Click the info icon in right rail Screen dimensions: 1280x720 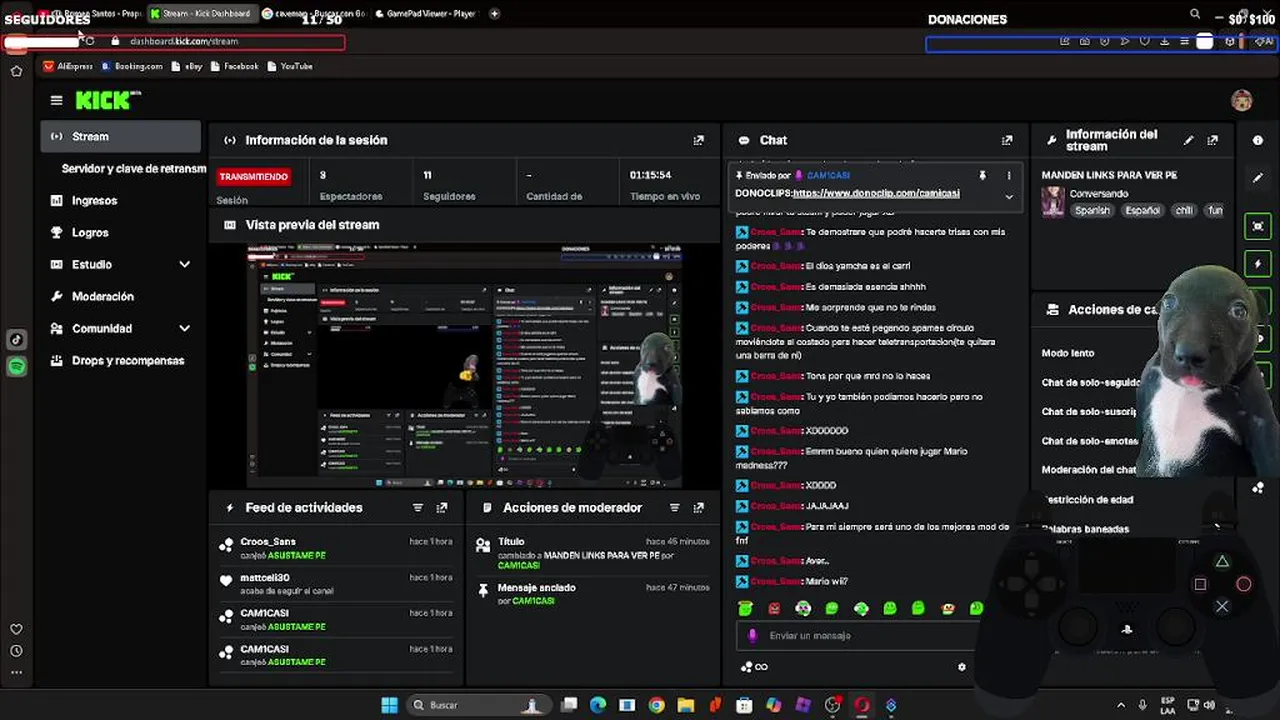1258,140
